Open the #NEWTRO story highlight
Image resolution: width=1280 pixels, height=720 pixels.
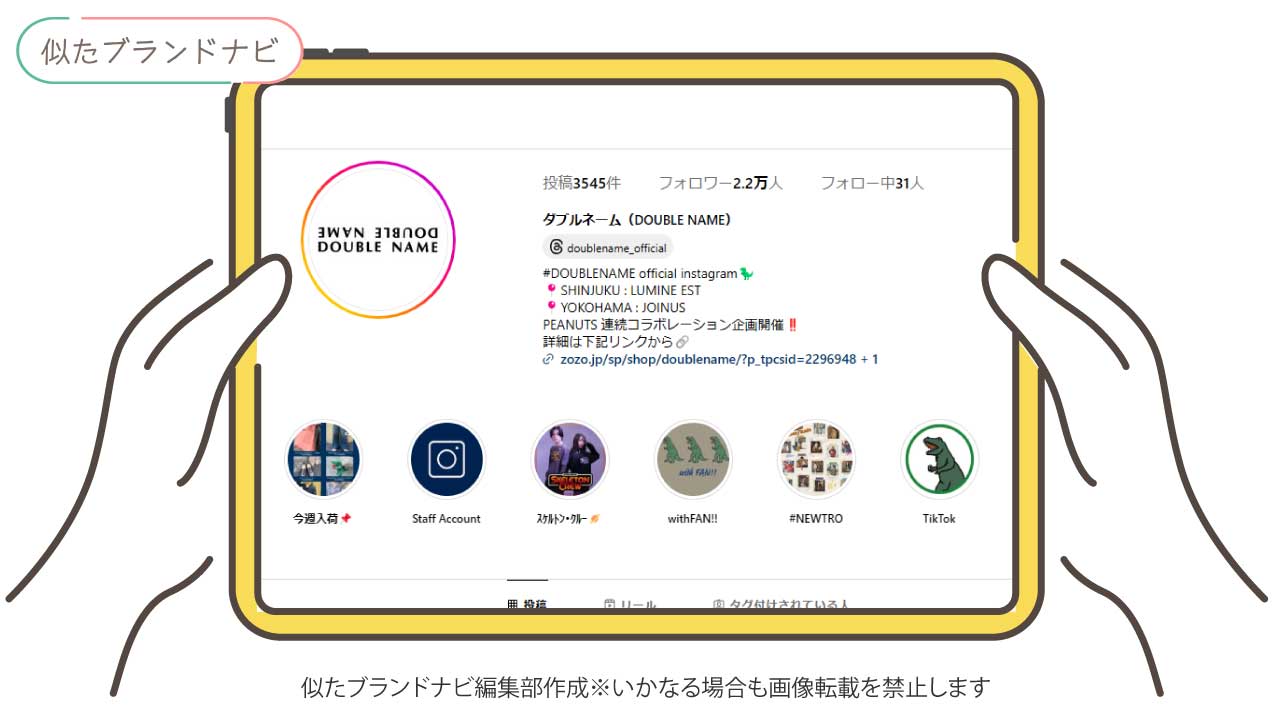click(816, 460)
